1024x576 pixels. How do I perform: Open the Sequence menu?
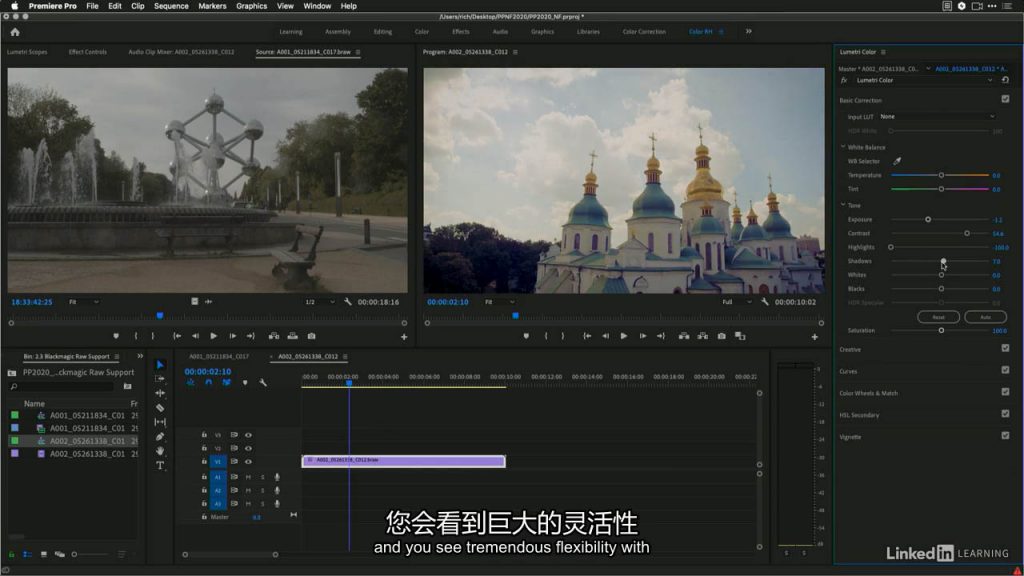click(x=171, y=6)
